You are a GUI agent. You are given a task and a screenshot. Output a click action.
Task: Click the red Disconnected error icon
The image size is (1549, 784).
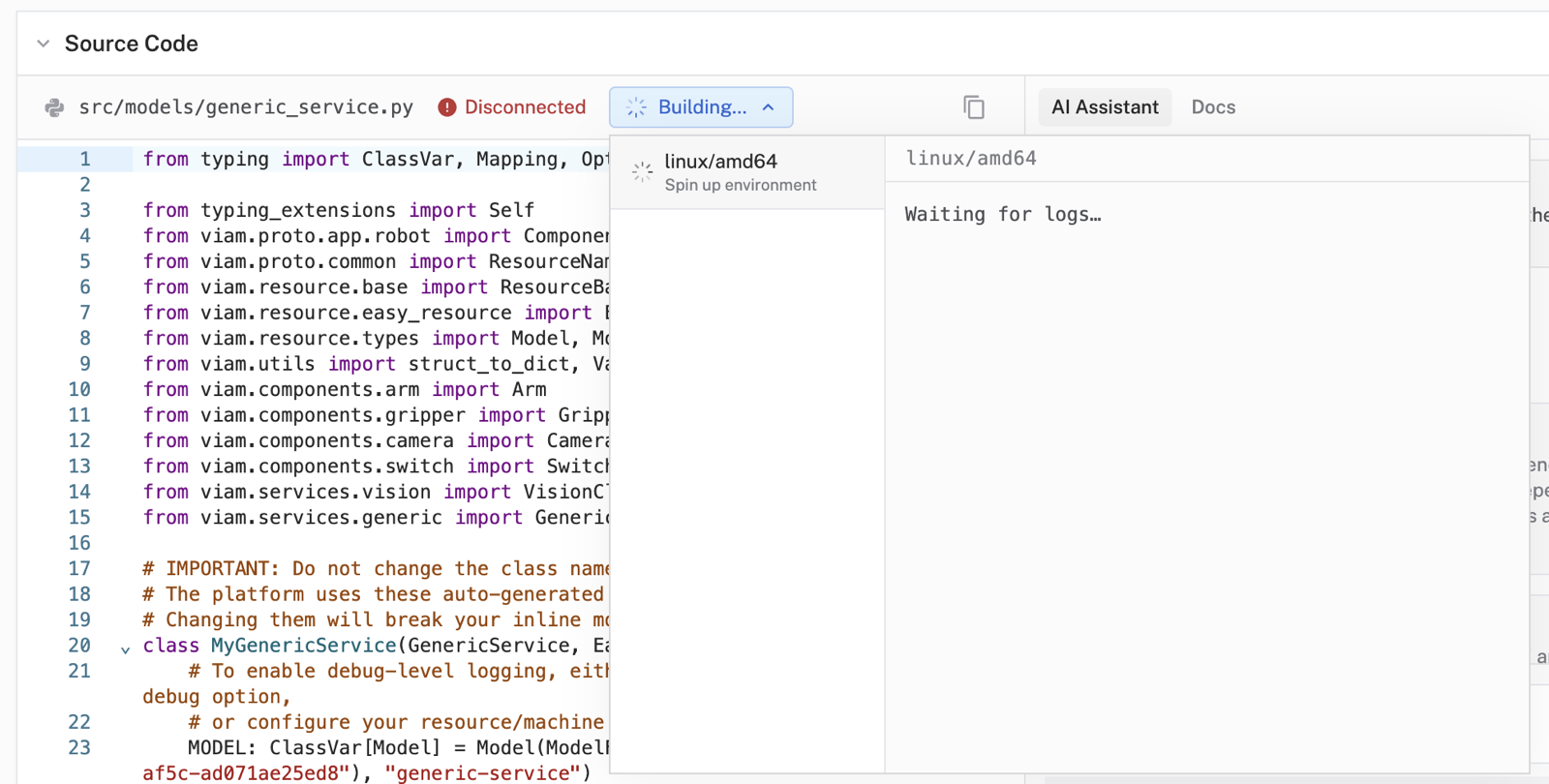pyautogui.click(x=446, y=107)
